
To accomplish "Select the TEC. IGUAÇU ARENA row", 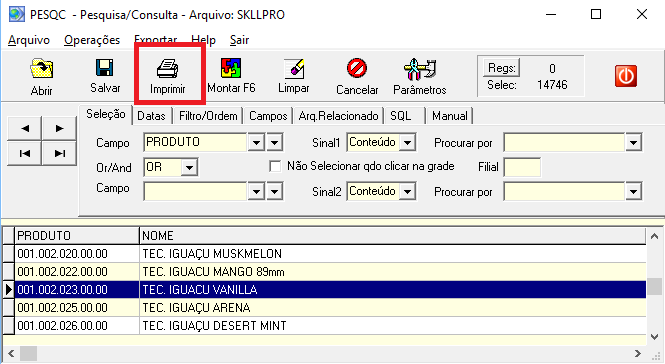I will pyautogui.click(x=324, y=308).
